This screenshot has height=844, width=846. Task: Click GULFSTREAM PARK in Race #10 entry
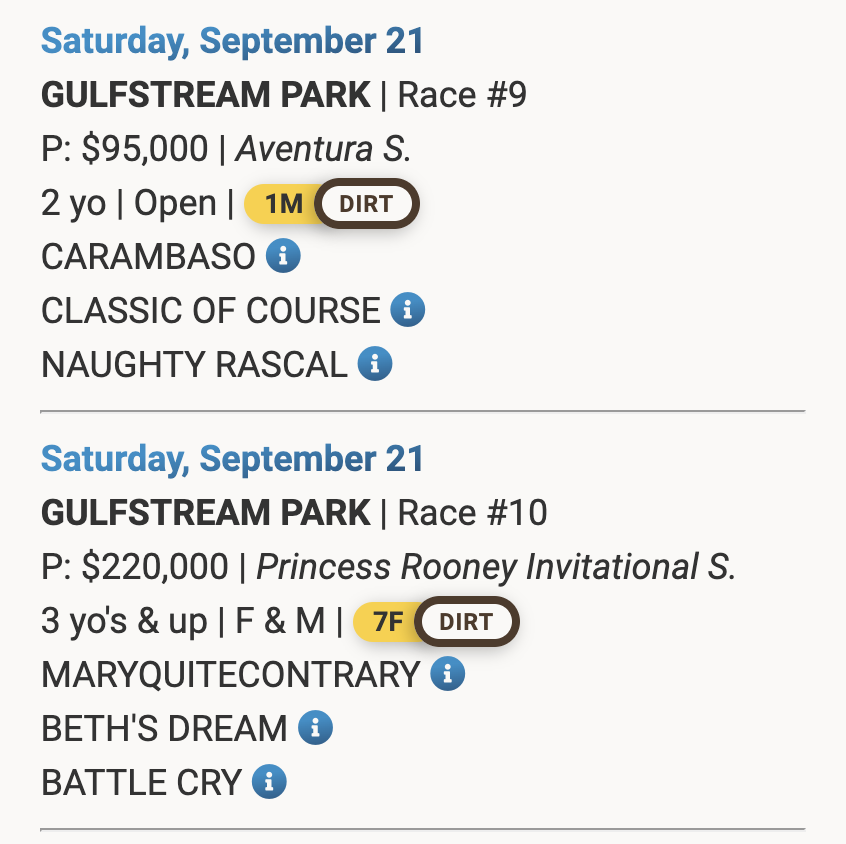point(206,513)
